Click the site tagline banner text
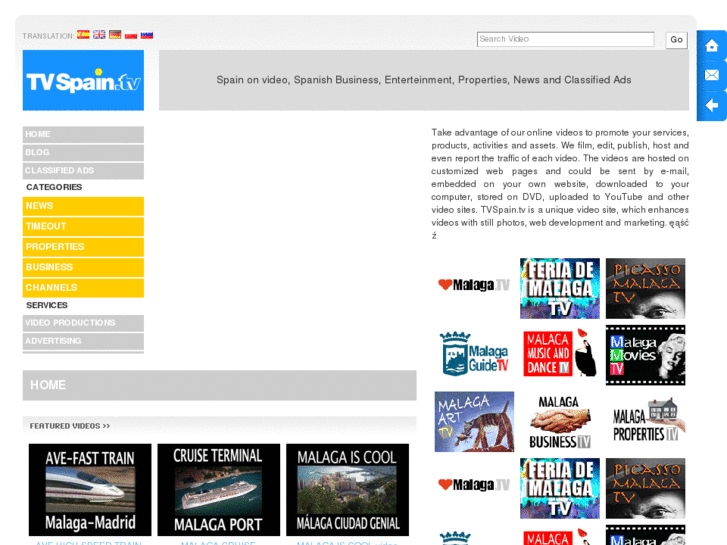The height and width of the screenshot is (545, 727). (424, 80)
